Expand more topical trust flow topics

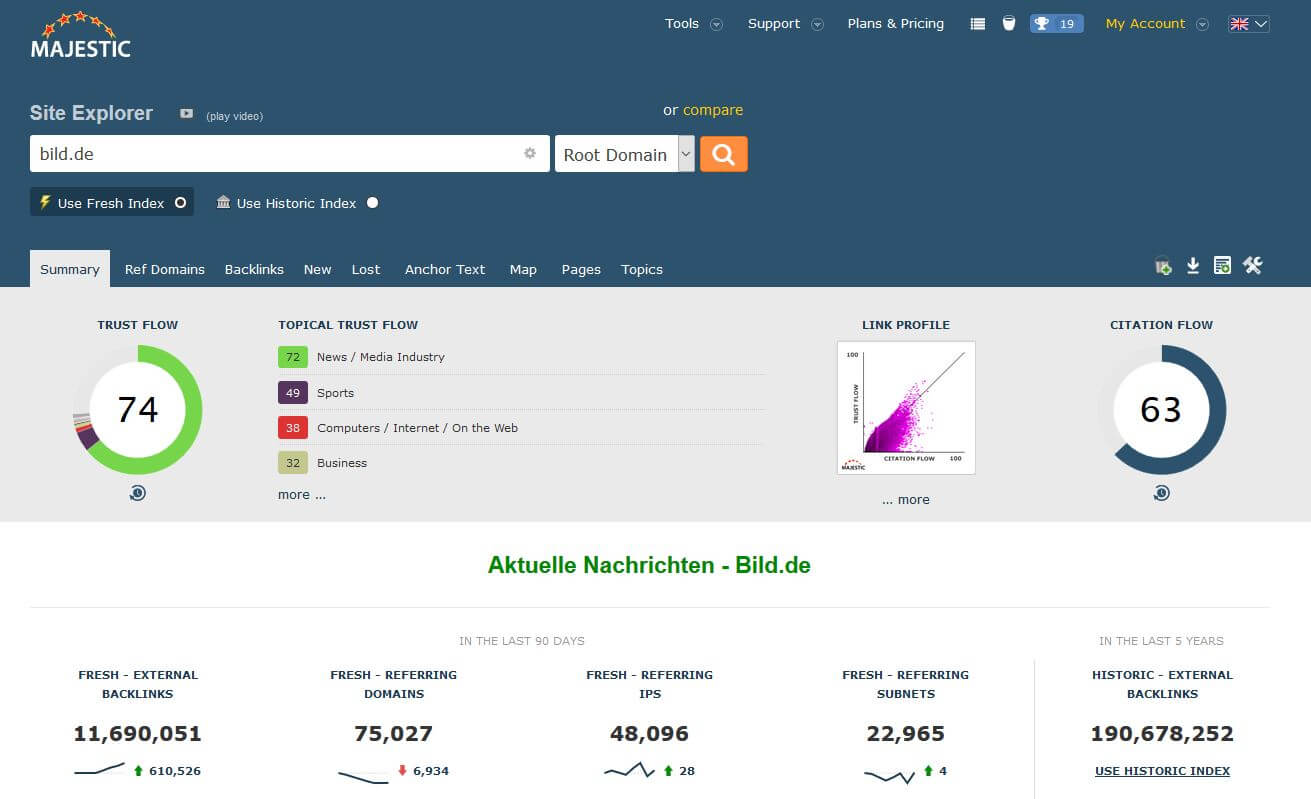[x=302, y=494]
